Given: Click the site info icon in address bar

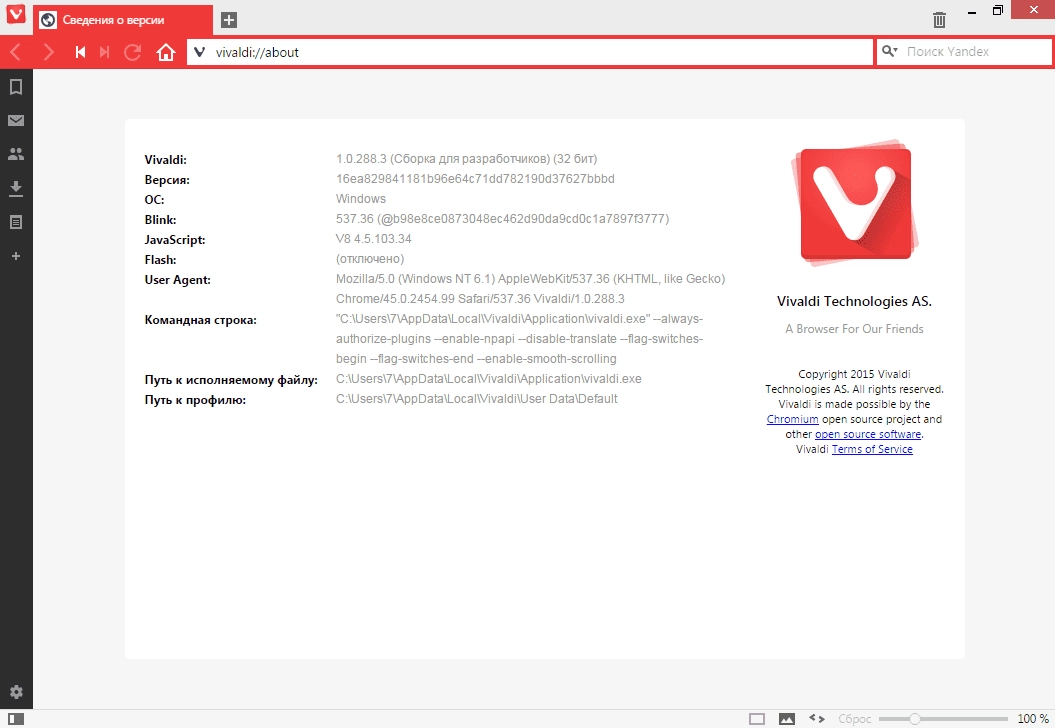Looking at the screenshot, I should tap(200, 52).
